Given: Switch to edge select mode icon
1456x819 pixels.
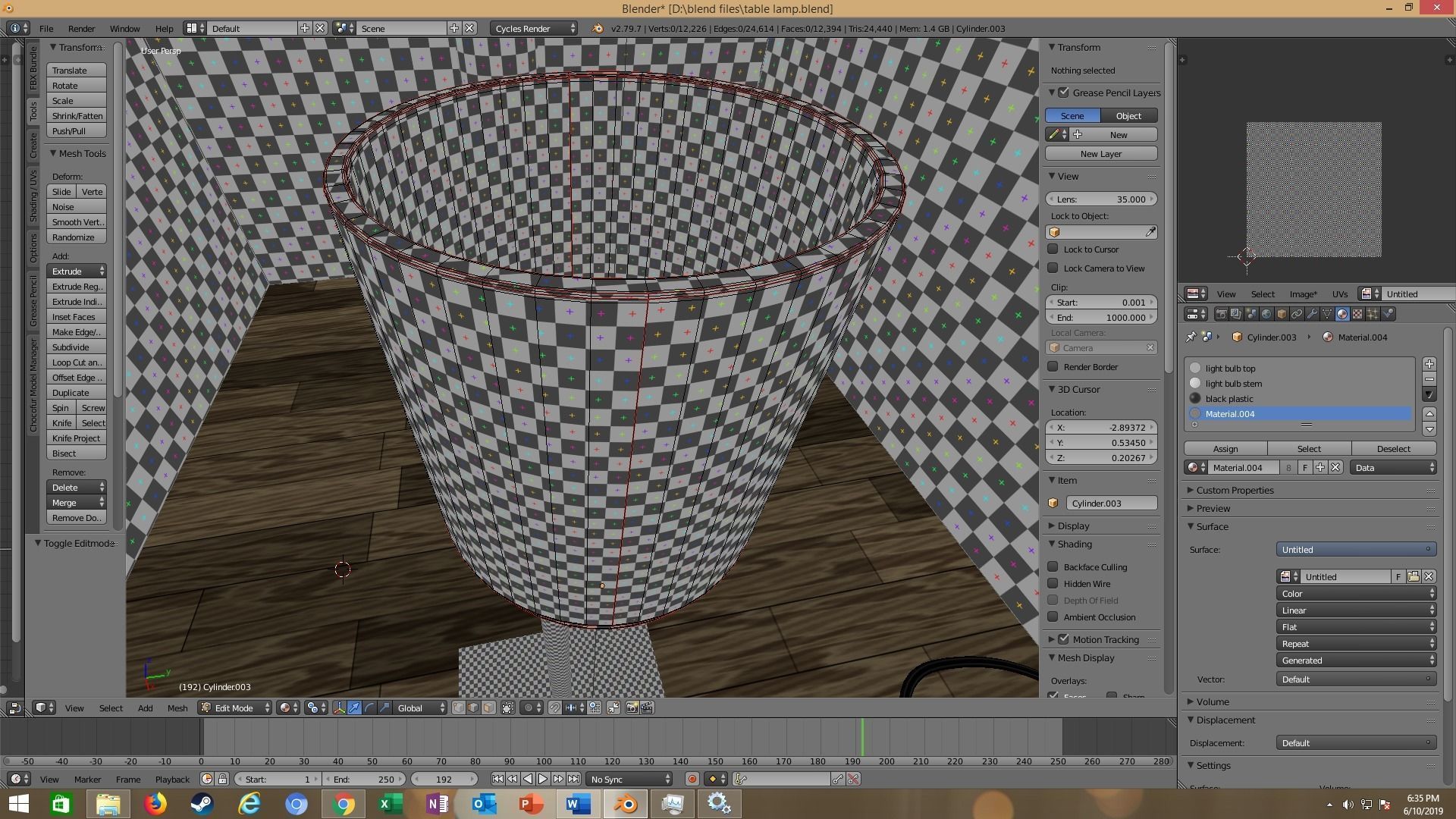Looking at the screenshot, I should pos(473,708).
